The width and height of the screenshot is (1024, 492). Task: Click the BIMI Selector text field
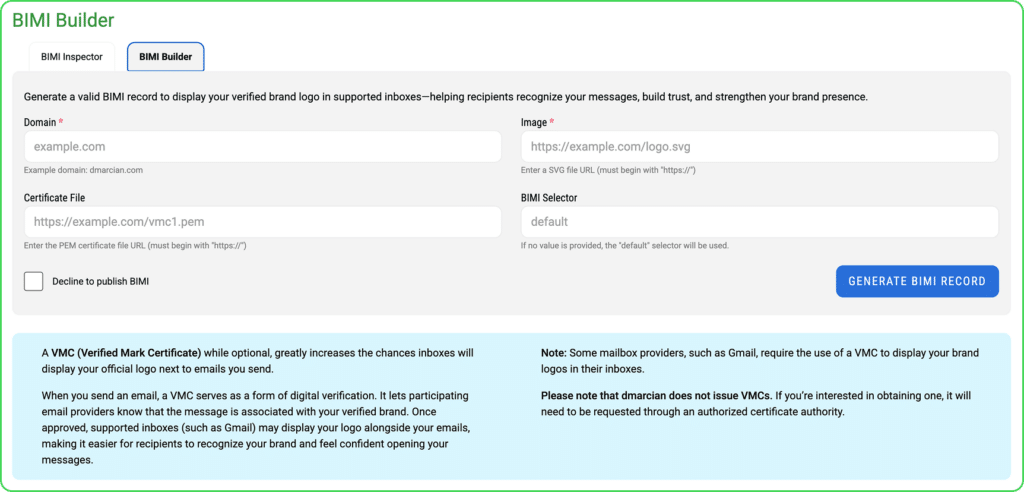pyautogui.click(x=760, y=221)
